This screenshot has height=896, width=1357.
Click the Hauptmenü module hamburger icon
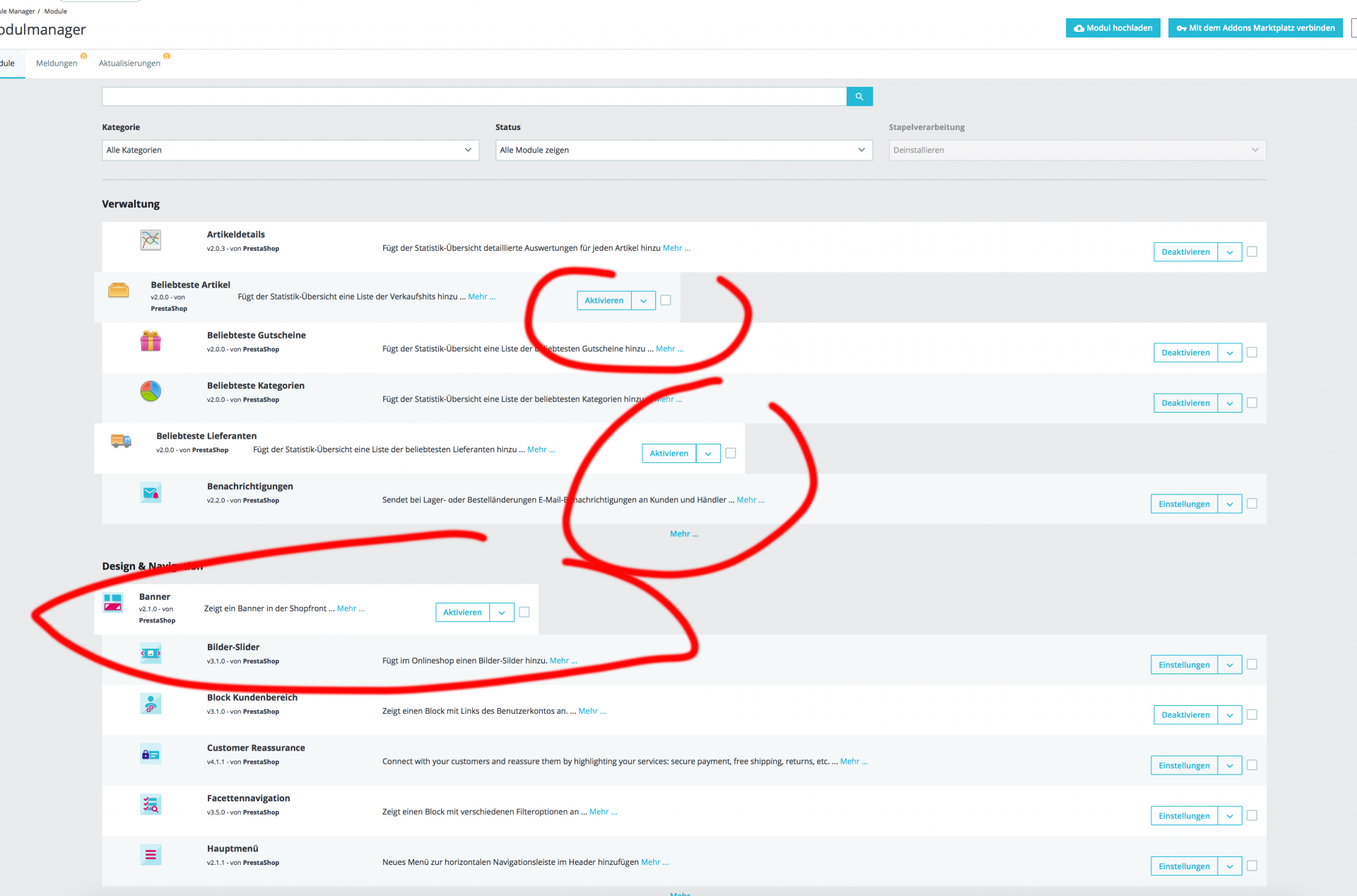pos(151,855)
